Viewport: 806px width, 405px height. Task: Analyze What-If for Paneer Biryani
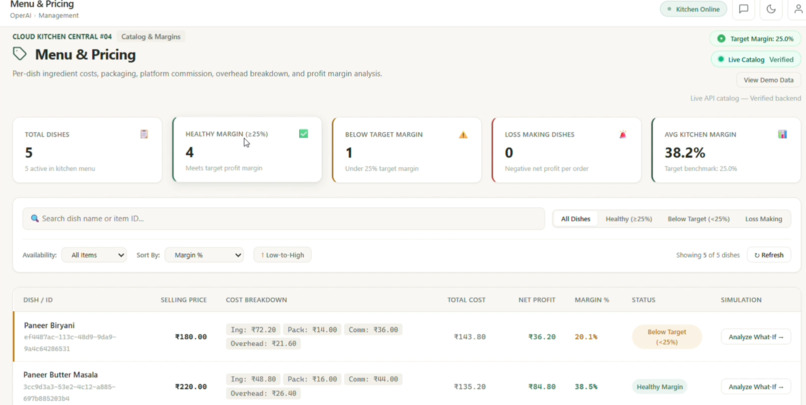pyautogui.click(x=756, y=337)
